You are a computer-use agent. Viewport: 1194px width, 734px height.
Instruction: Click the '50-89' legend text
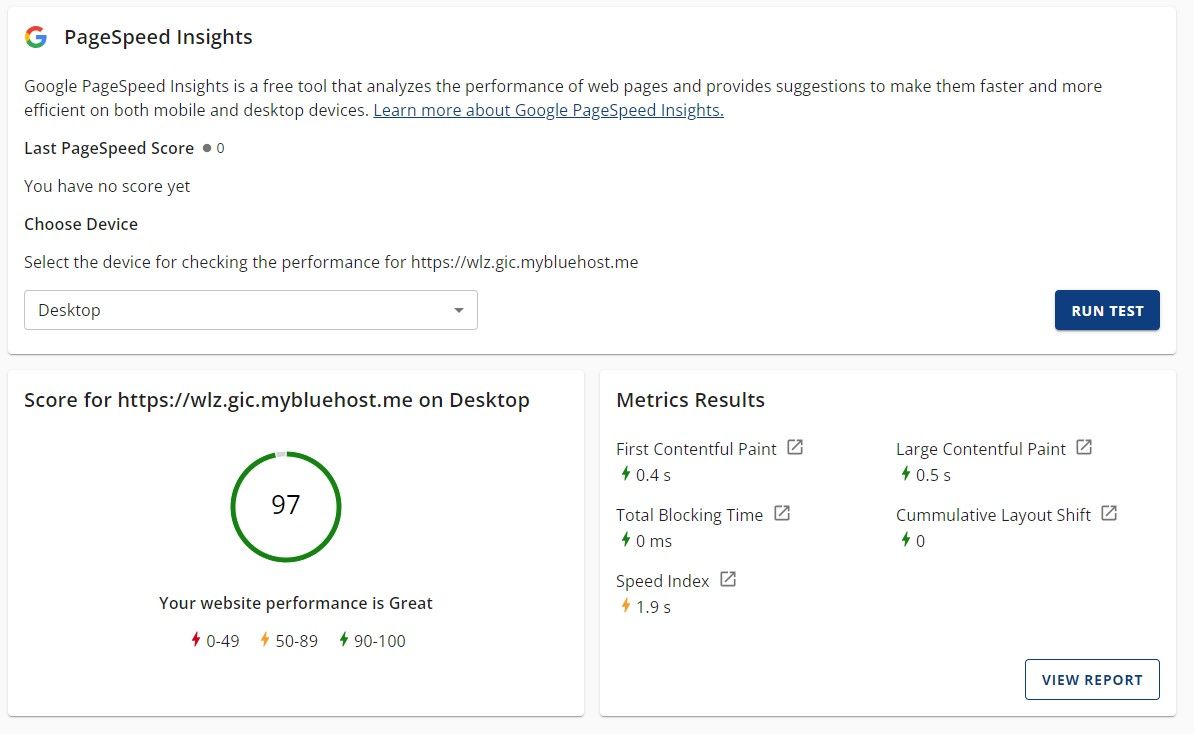pyautogui.click(x=296, y=641)
